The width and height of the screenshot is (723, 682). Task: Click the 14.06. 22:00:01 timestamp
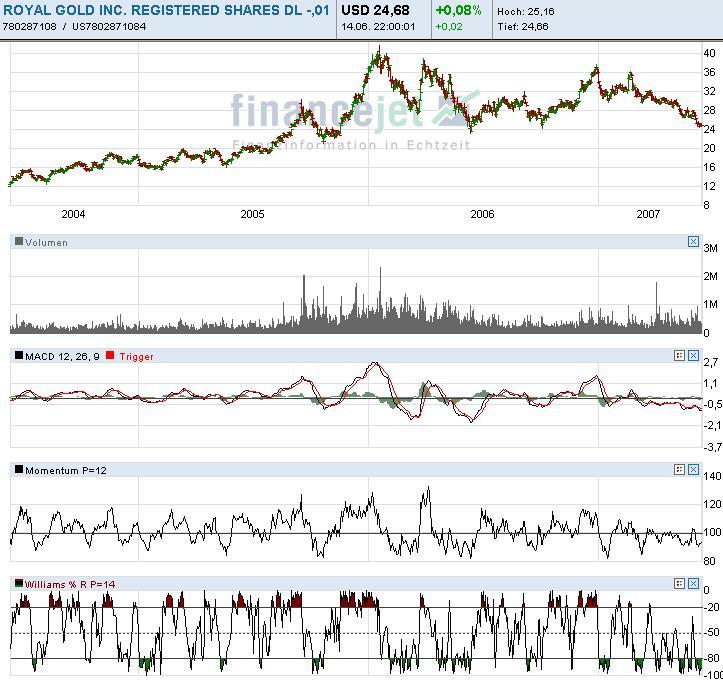point(378,26)
